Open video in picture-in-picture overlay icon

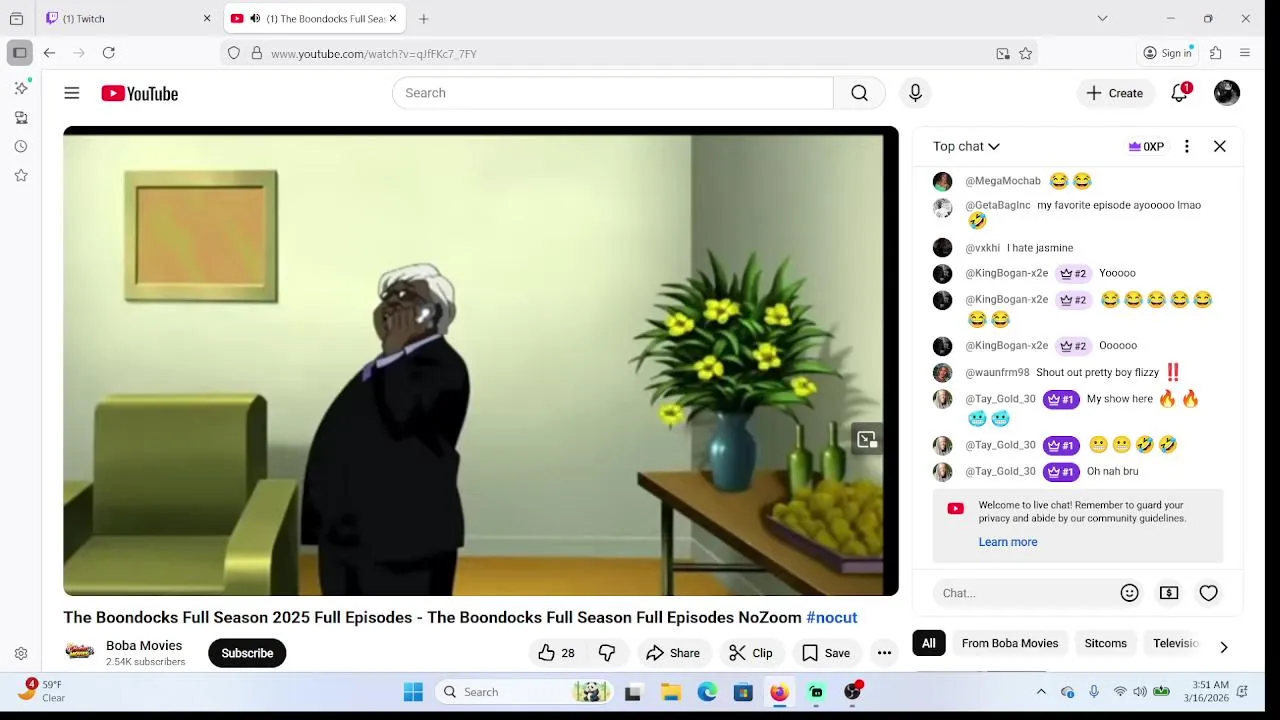click(x=867, y=439)
